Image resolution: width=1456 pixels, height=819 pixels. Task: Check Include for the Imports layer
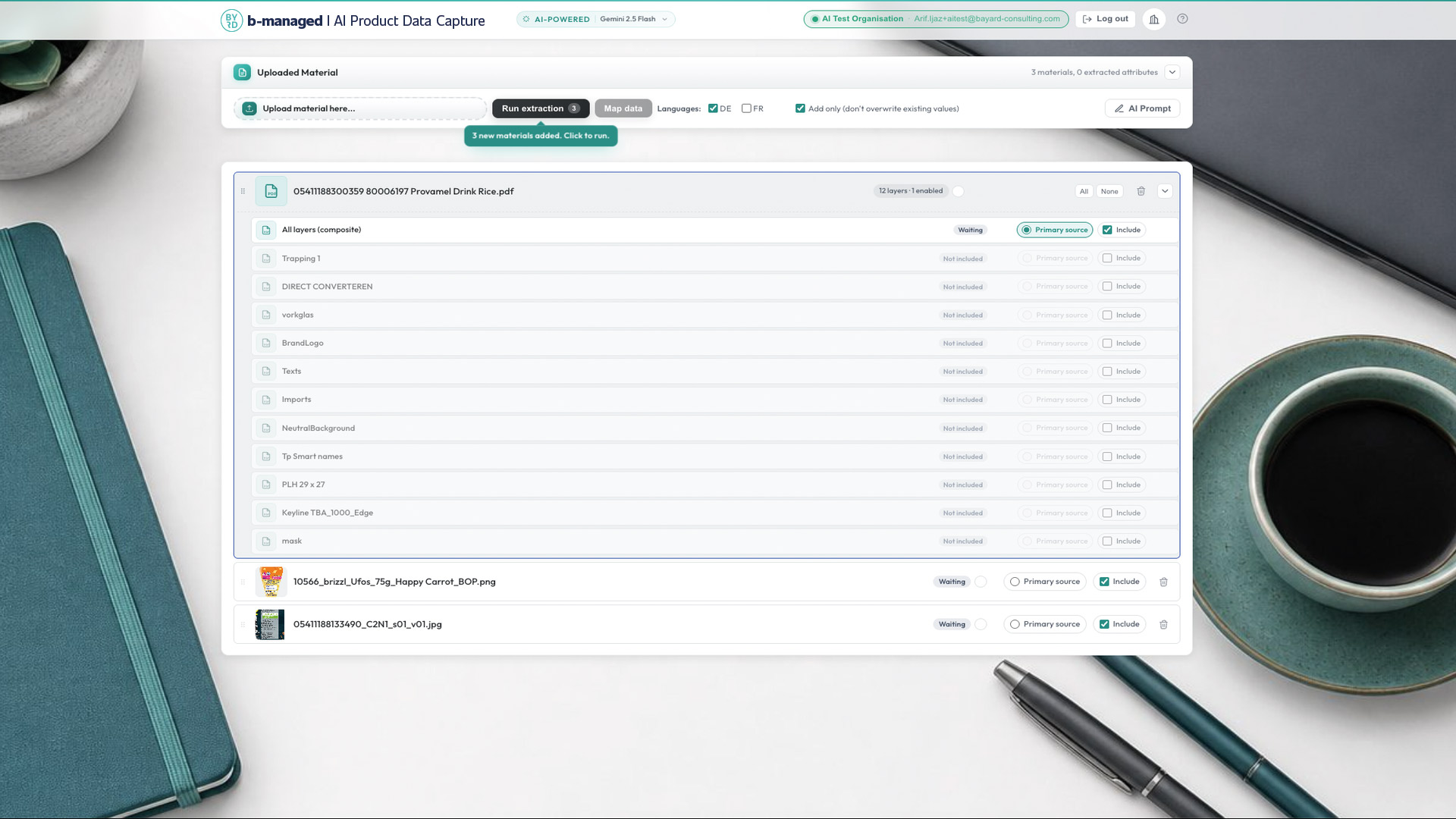point(1107,400)
